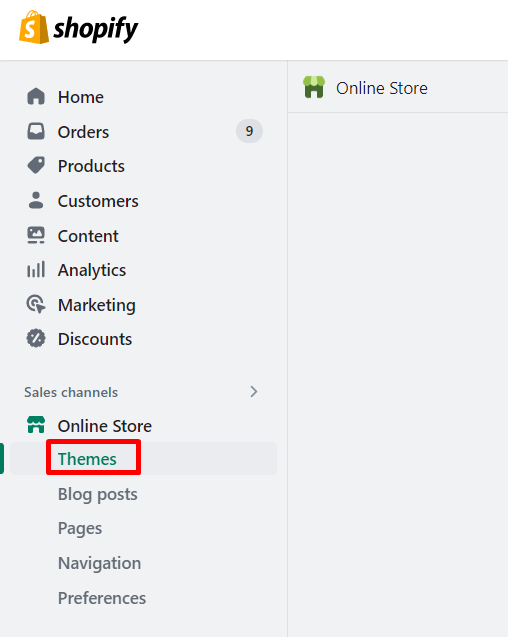Click the Content image icon
508x637 pixels.
pyautogui.click(x=36, y=235)
